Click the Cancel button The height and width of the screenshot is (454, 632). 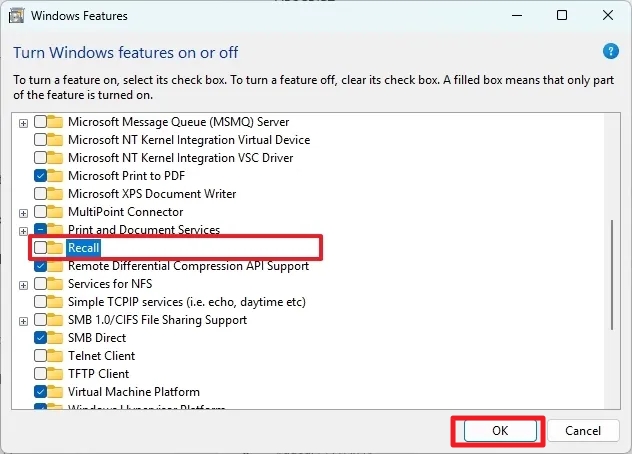[582, 431]
